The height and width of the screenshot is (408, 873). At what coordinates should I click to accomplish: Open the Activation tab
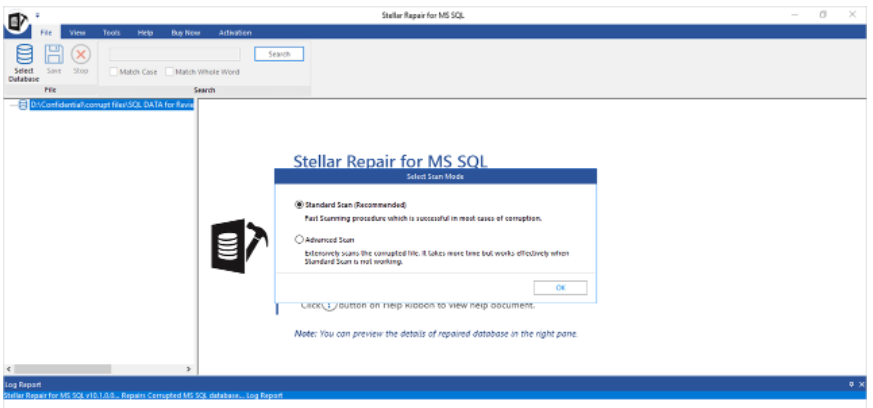235,33
